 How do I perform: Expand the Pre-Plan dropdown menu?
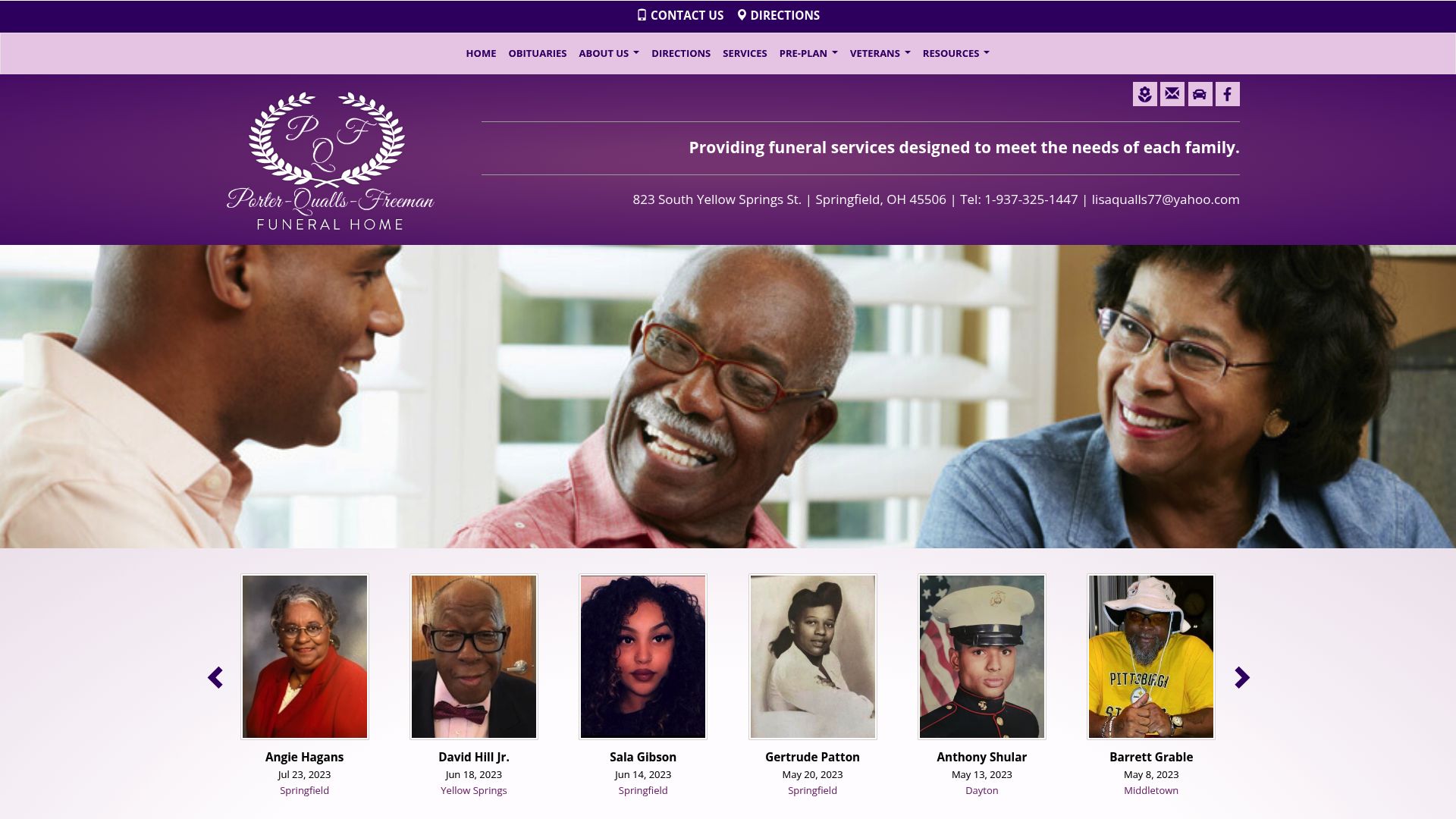coord(808,53)
